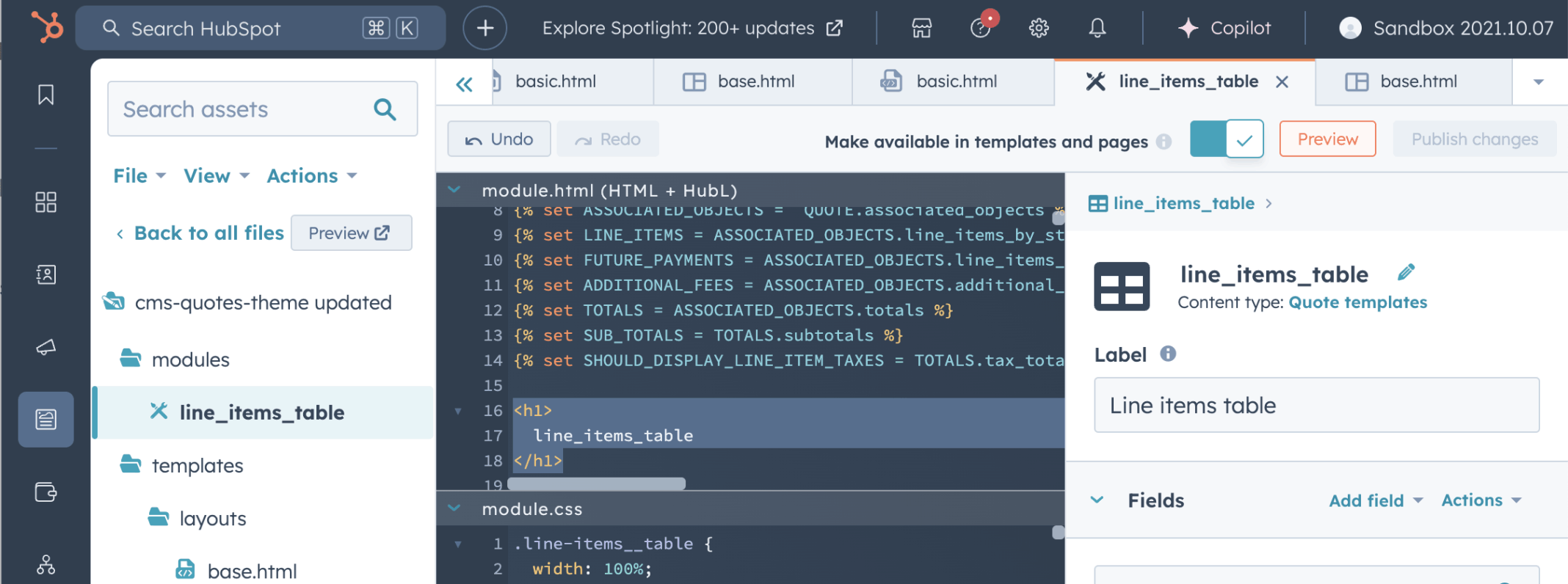Show info for Make available in templates

(1164, 142)
